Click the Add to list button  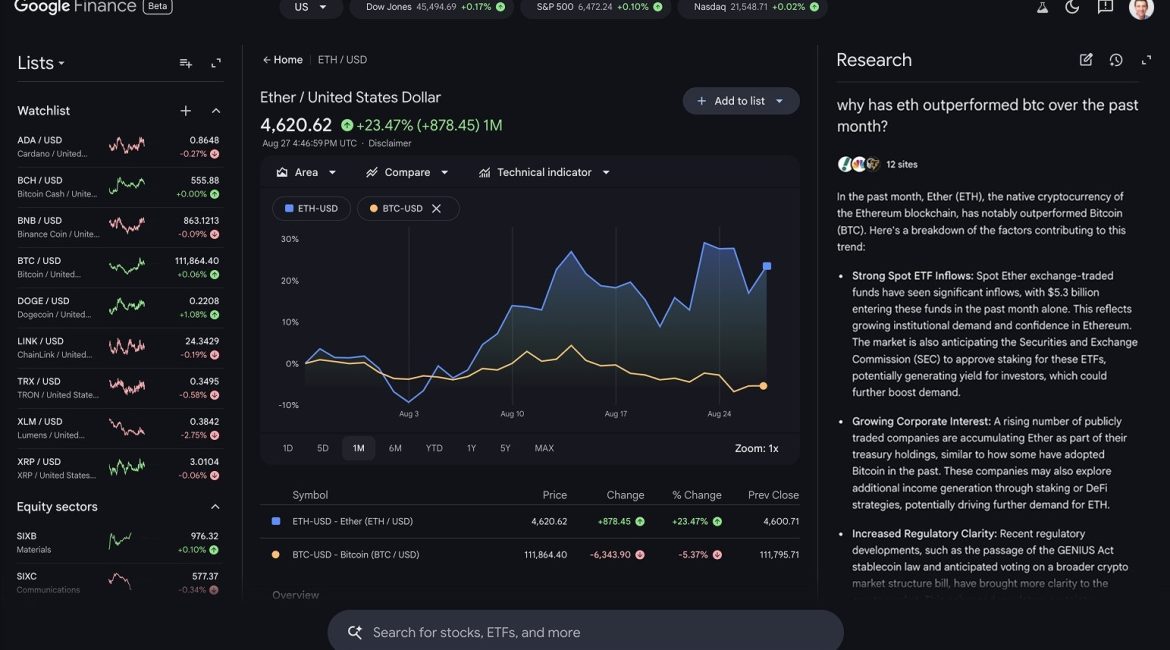741,101
